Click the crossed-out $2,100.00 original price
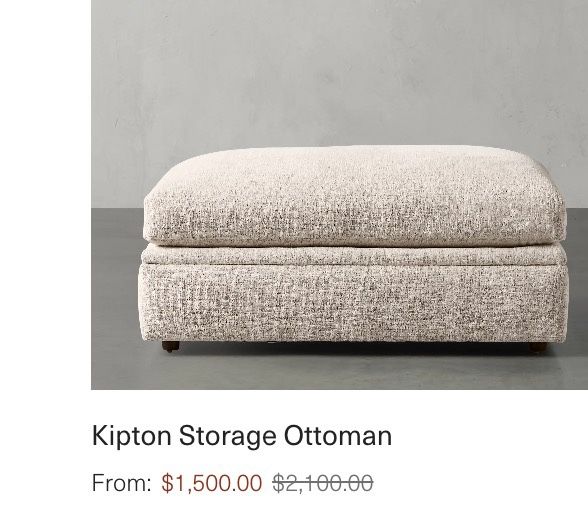The image size is (588, 512). (322, 483)
